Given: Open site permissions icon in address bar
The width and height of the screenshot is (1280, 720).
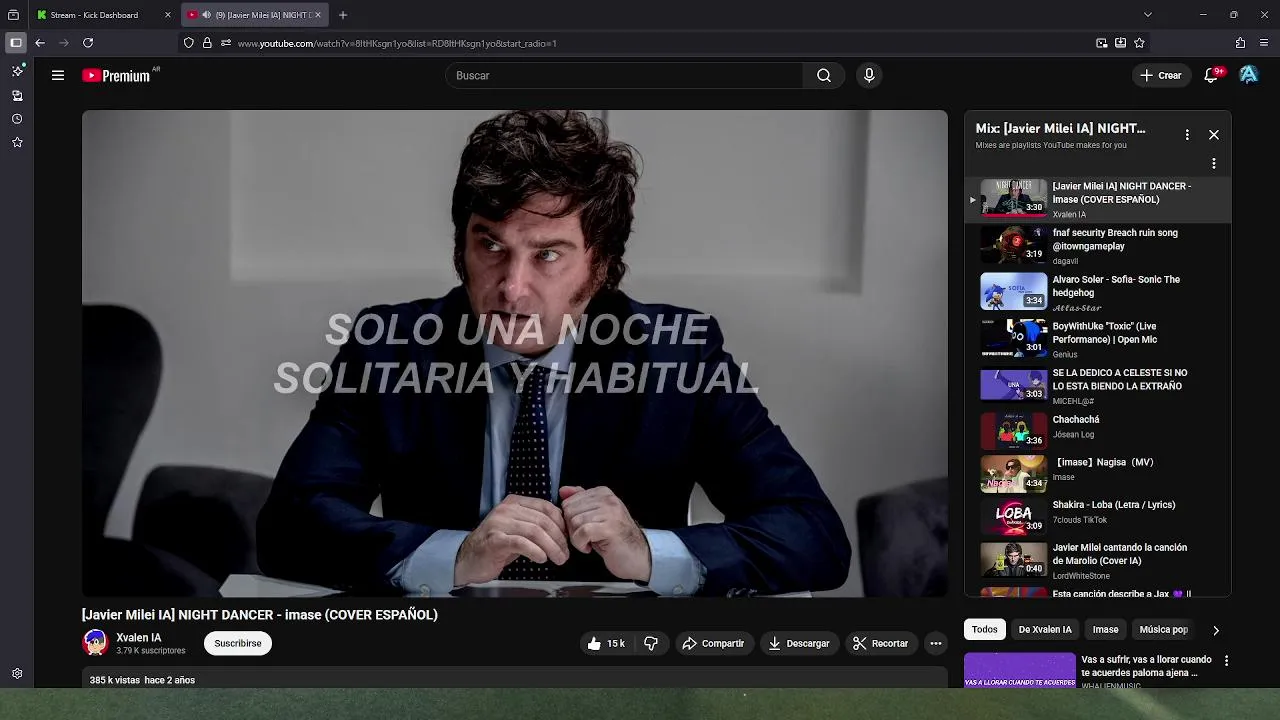Looking at the screenshot, I should point(226,43).
